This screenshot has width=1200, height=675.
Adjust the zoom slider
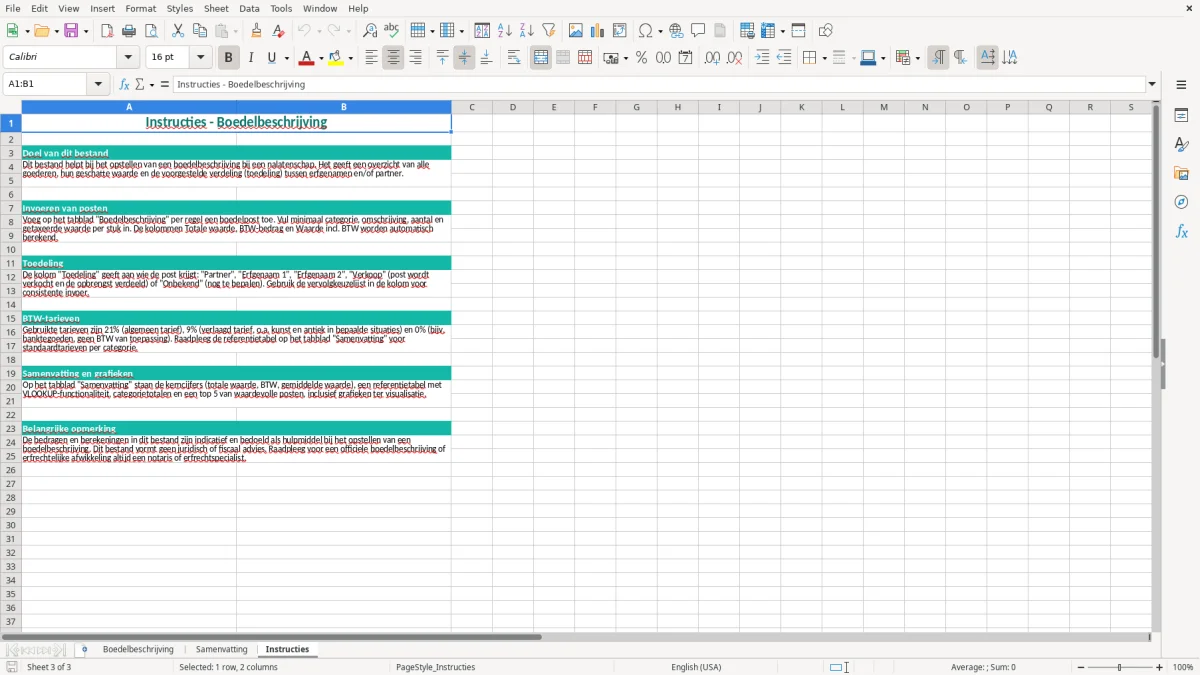click(1120, 667)
